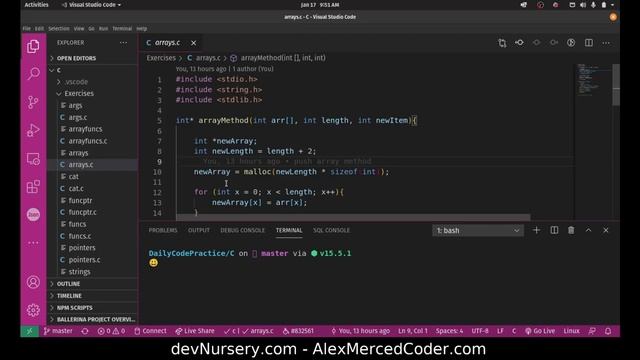Screen dimensions: 640x360
Task: Change encoding via UTF-8 indicator
Action: [x=480, y=331]
